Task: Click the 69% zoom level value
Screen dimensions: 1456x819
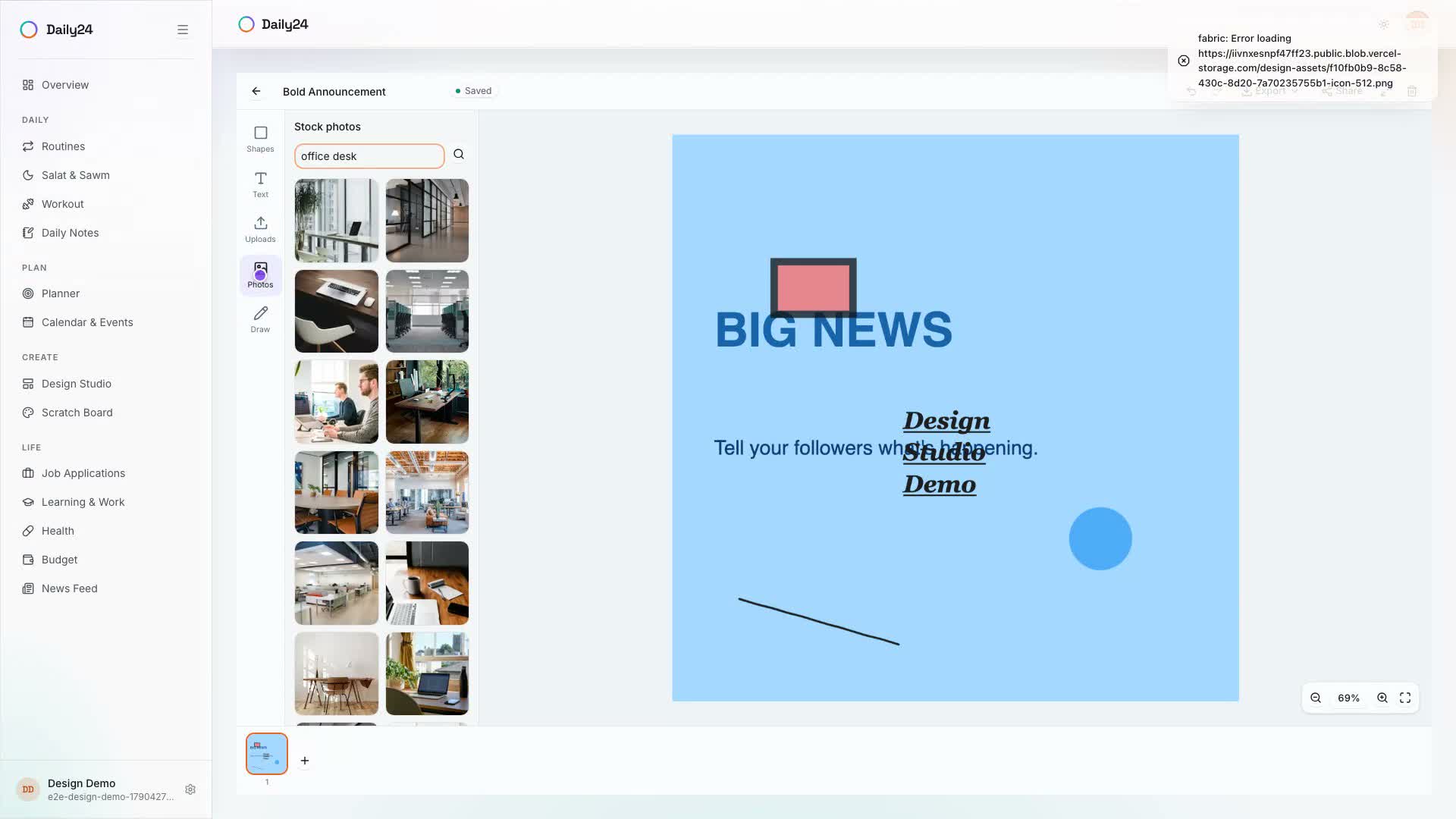Action: click(x=1348, y=698)
